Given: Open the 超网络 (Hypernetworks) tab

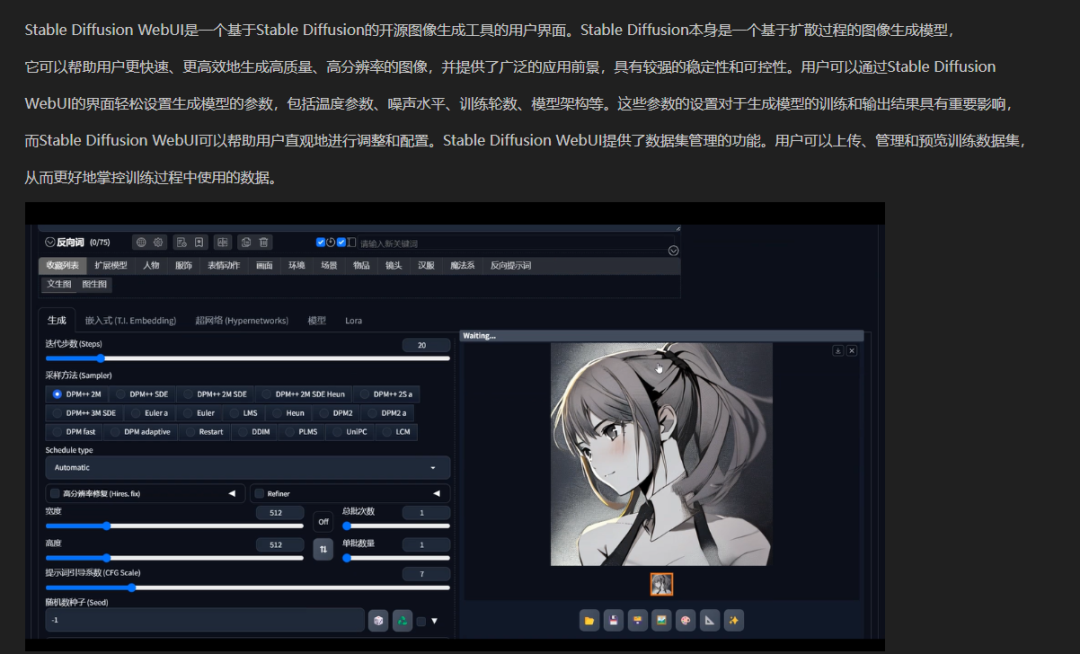Looking at the screenshot, I should 242,321.
